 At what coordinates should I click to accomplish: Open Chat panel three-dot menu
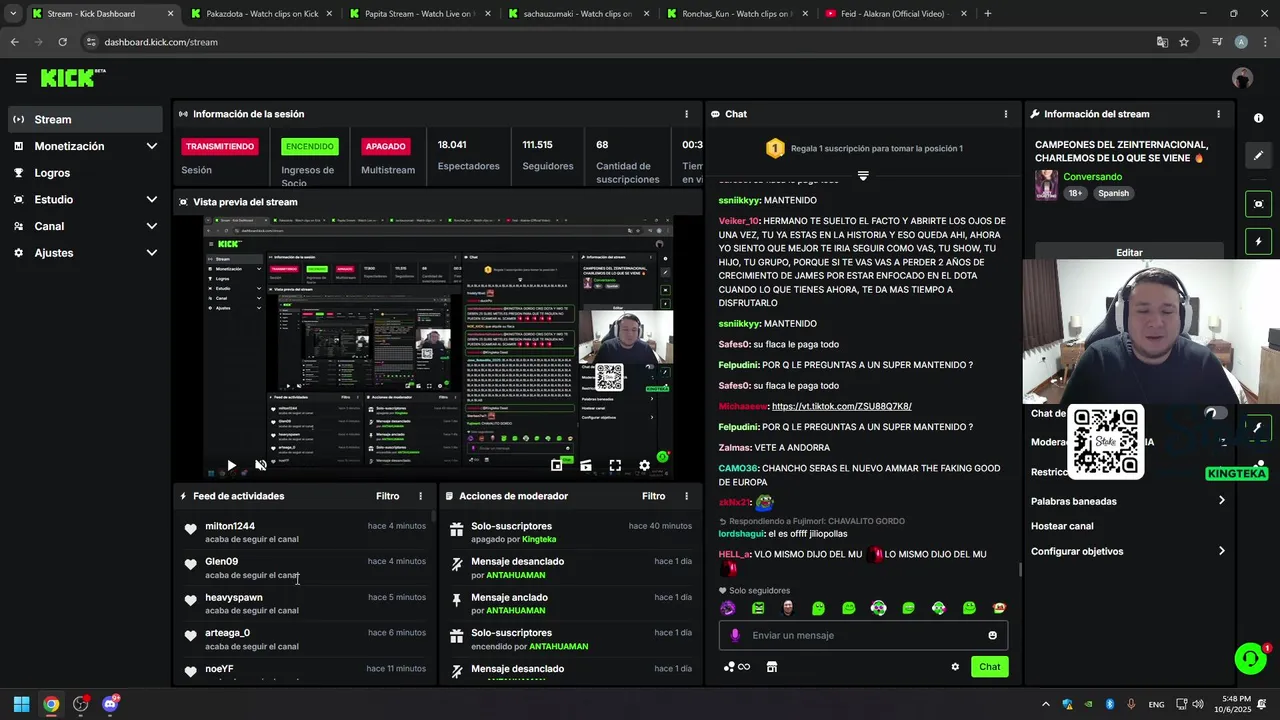[1005, 114]
